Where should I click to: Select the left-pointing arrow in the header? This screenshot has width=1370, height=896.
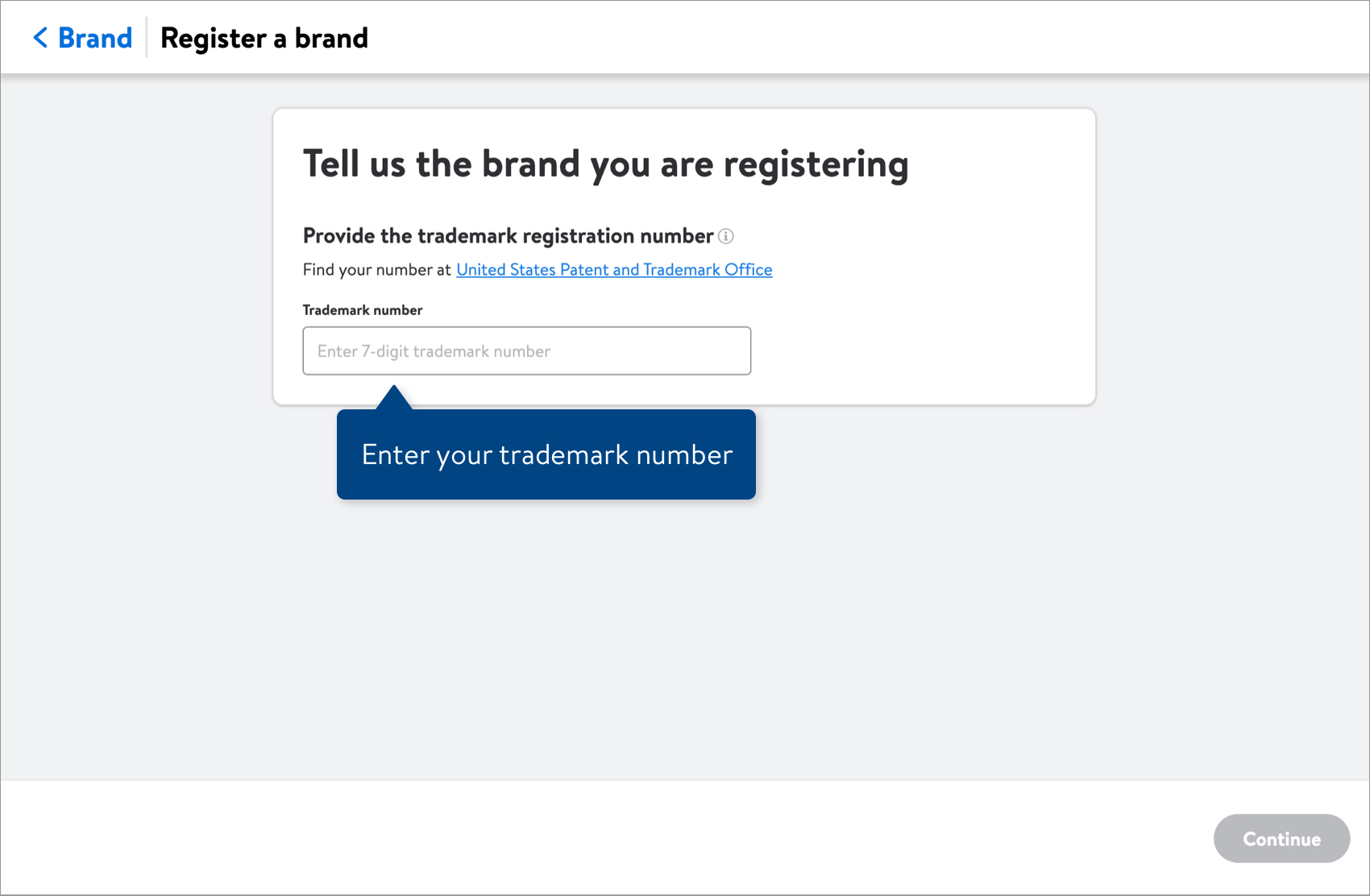point(40,37)
